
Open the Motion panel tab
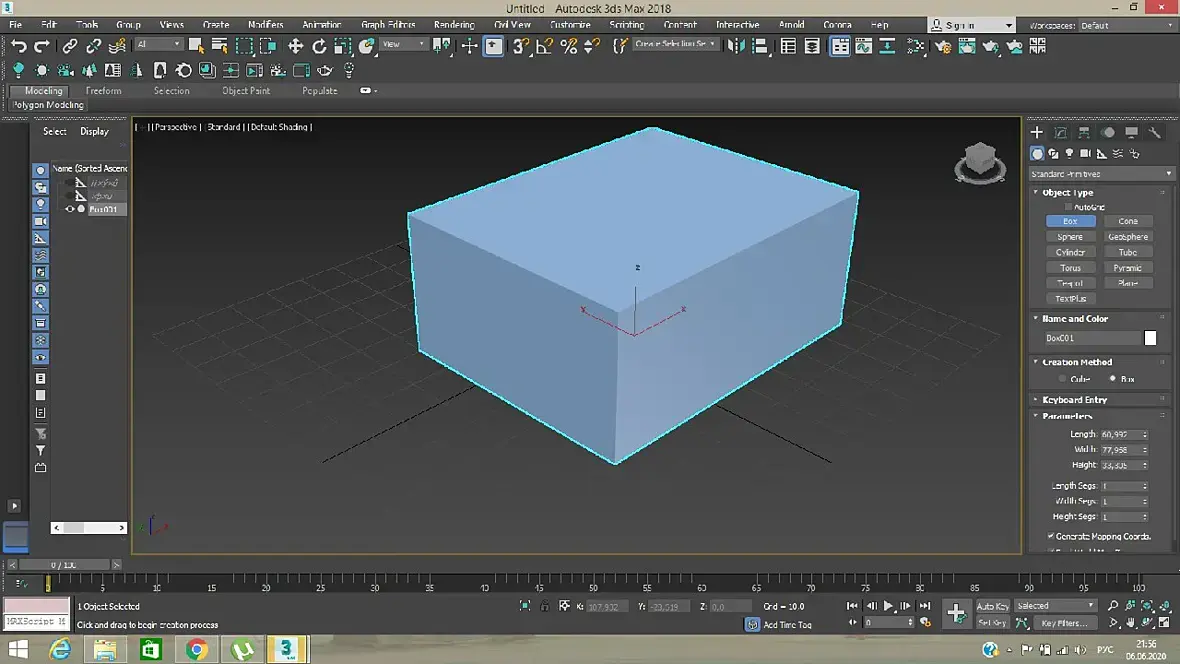[x=1108, y=132]
